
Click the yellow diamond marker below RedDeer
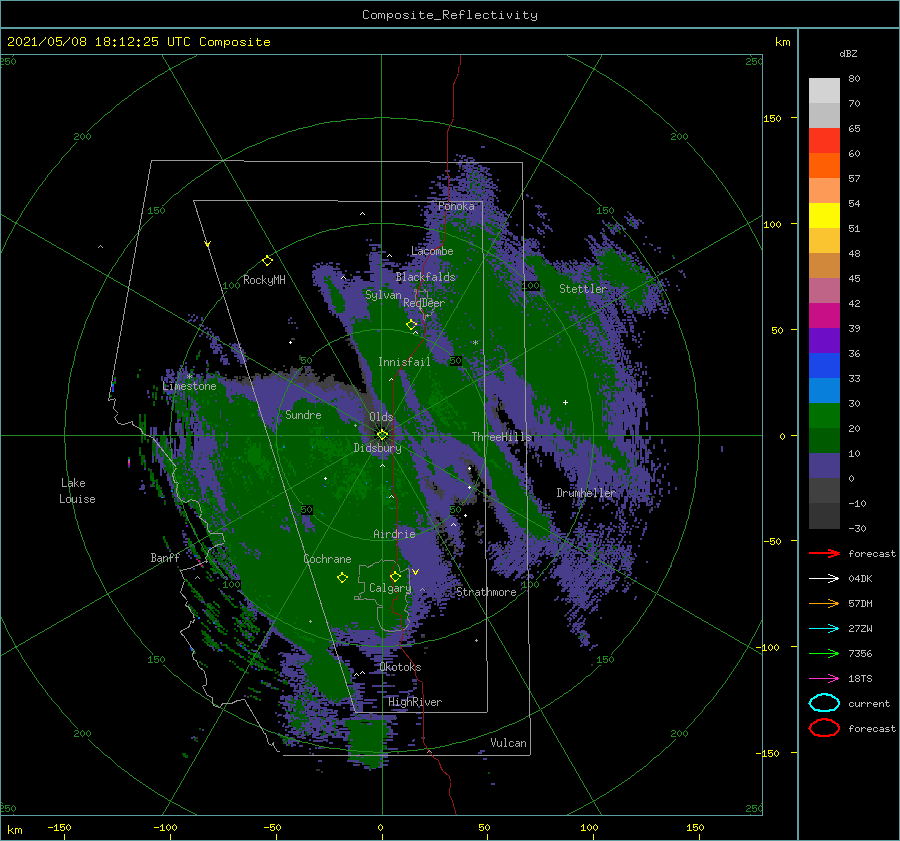(x=412, y=325)
